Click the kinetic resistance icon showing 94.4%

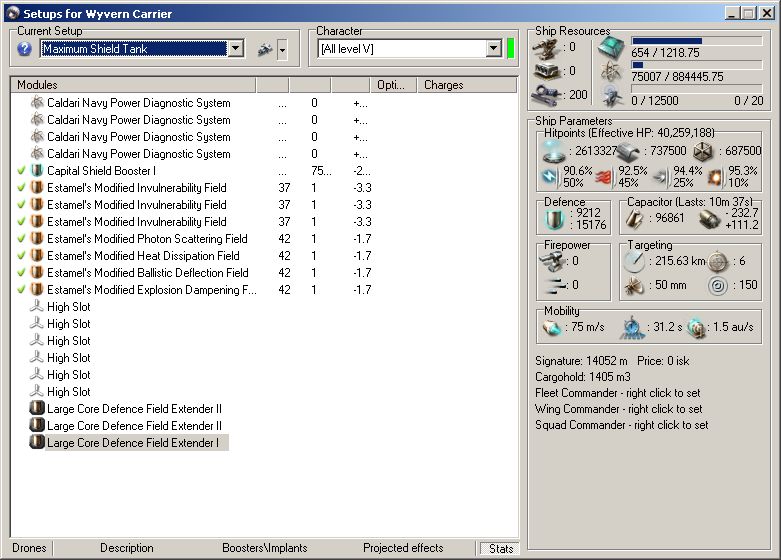[661, 177]
